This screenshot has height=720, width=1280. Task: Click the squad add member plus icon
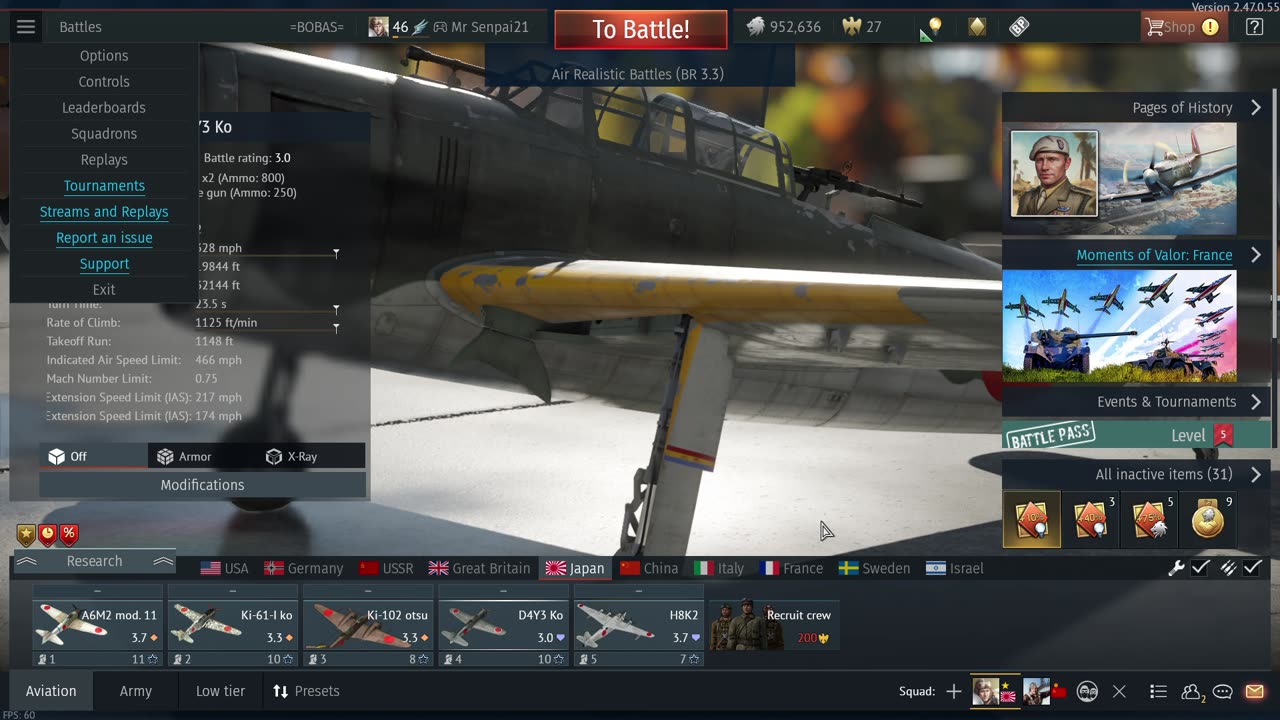(954, 691)
